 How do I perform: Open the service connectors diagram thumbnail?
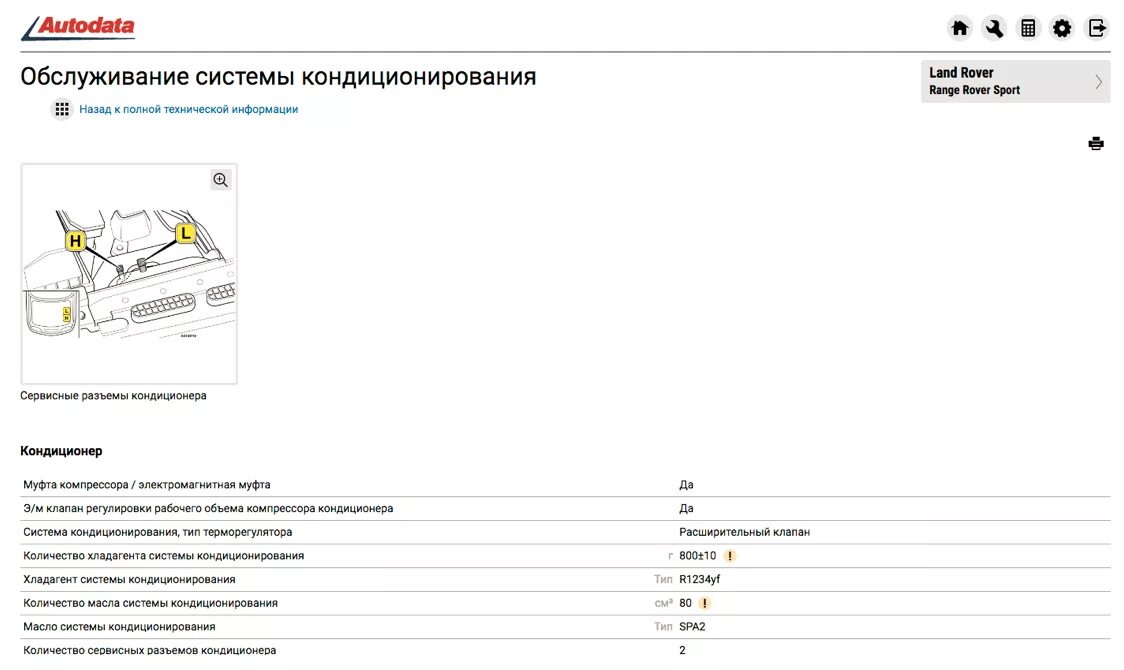click(129, 274)
